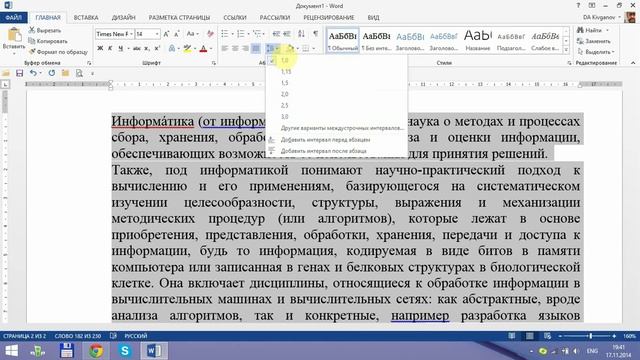Image resolution: width=640 pixels, height=360 pixels.
Task: Open print preview icon in quick access toolbar
Action: tap(79, 73)
